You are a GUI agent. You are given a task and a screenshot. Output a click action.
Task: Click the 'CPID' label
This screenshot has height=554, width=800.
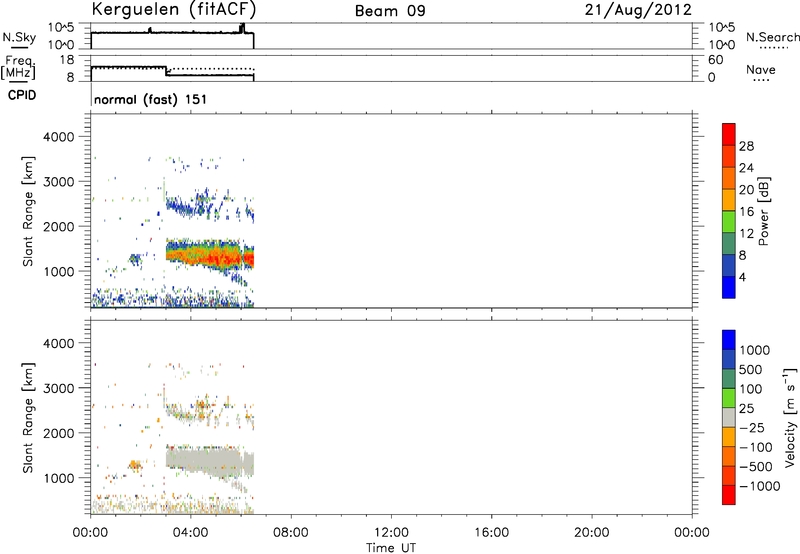(x=22, y=95)
